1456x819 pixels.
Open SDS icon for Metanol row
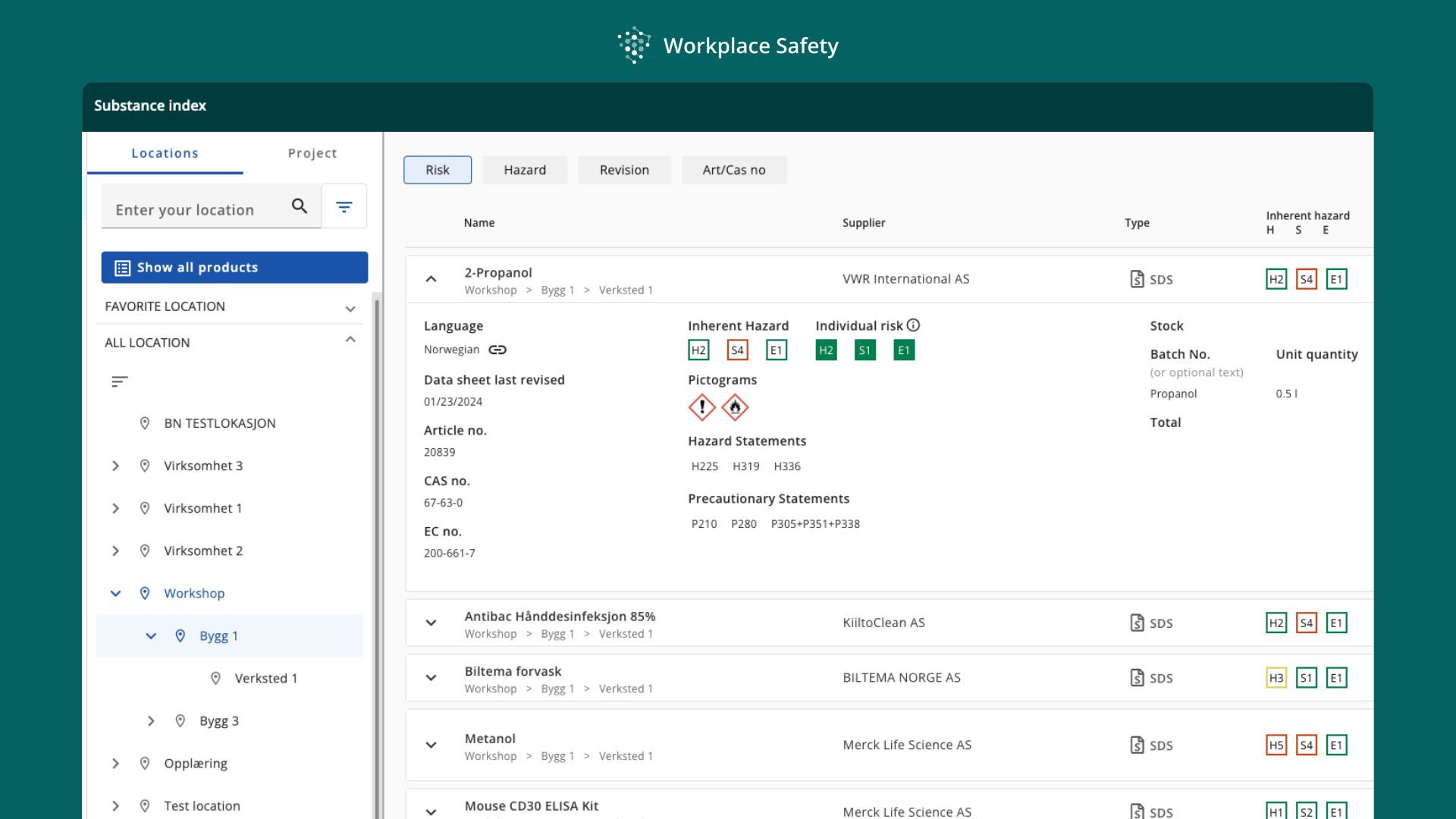[x=1137, y=745]
